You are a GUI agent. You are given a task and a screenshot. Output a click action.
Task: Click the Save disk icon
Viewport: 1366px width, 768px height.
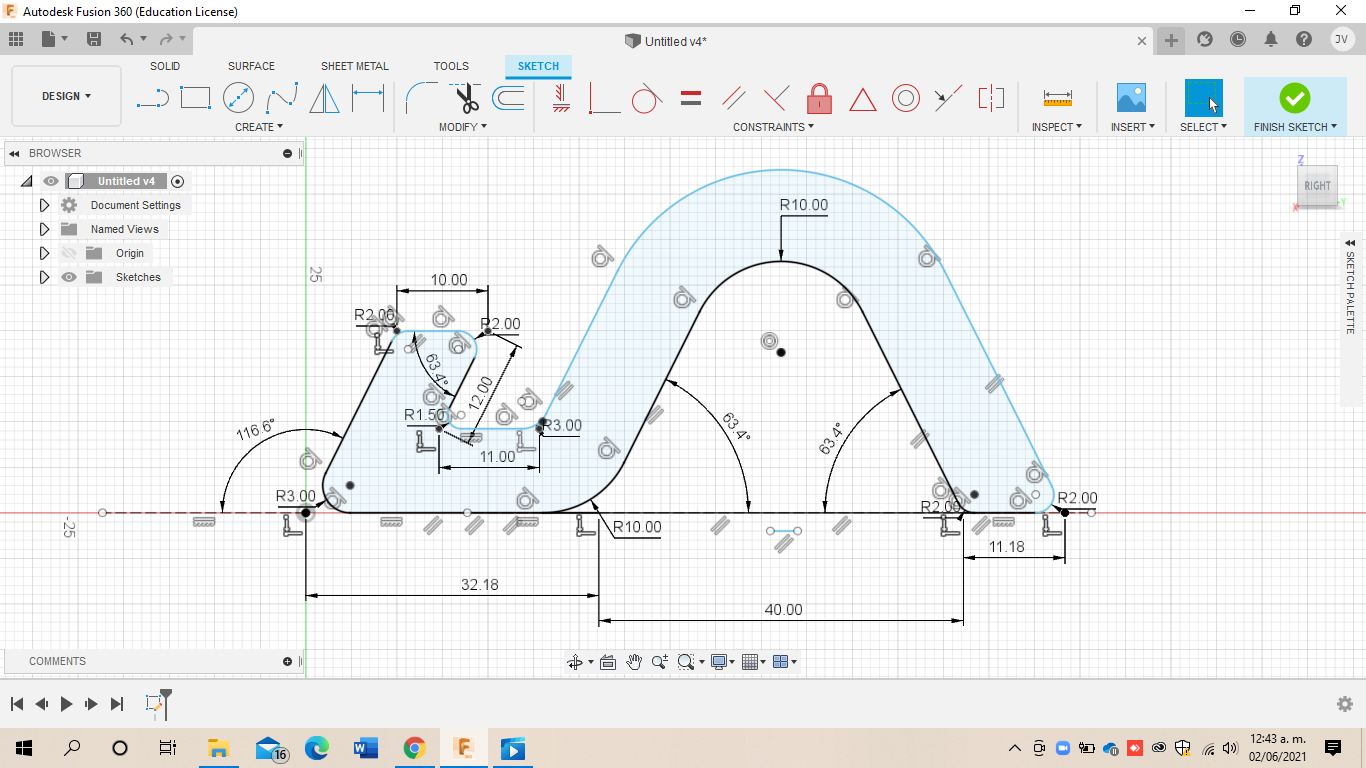(x=94, y=39)
